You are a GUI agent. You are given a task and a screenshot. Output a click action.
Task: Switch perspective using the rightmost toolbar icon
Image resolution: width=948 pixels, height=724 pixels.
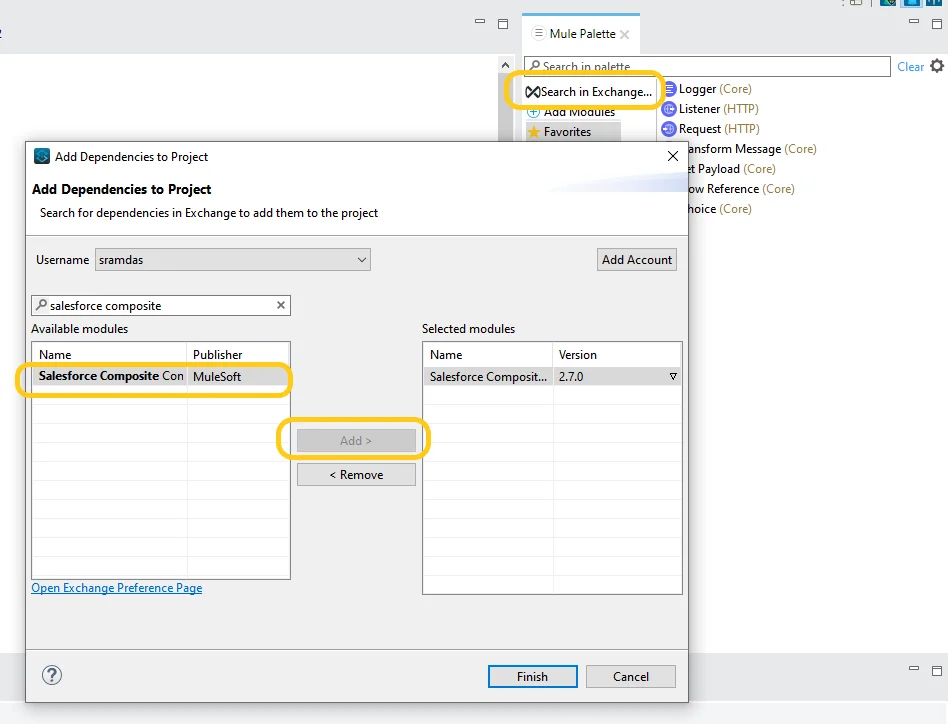click(x=936, y=4)
